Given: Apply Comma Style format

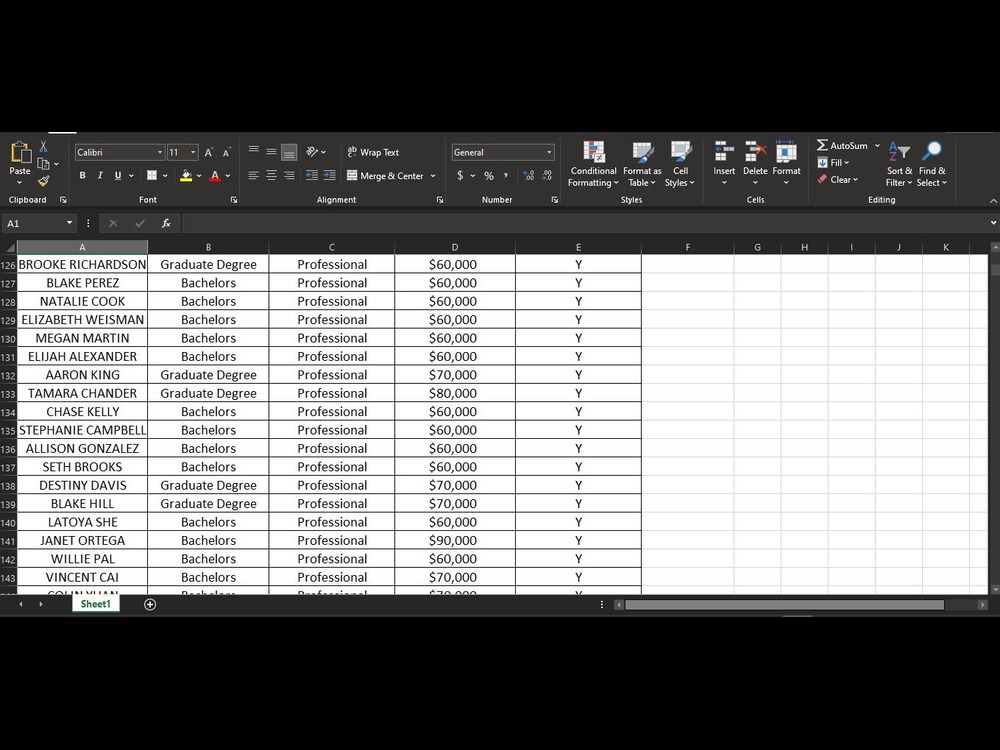Looking at the screenshot, I should 506,175.
